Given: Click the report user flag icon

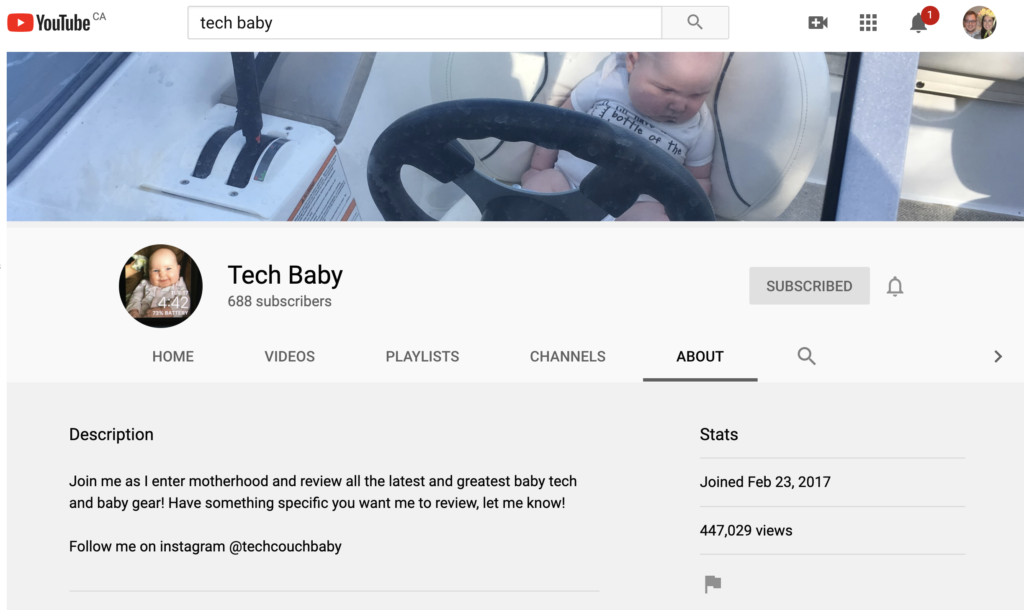Looking at the screenshot, I should 713,584.
